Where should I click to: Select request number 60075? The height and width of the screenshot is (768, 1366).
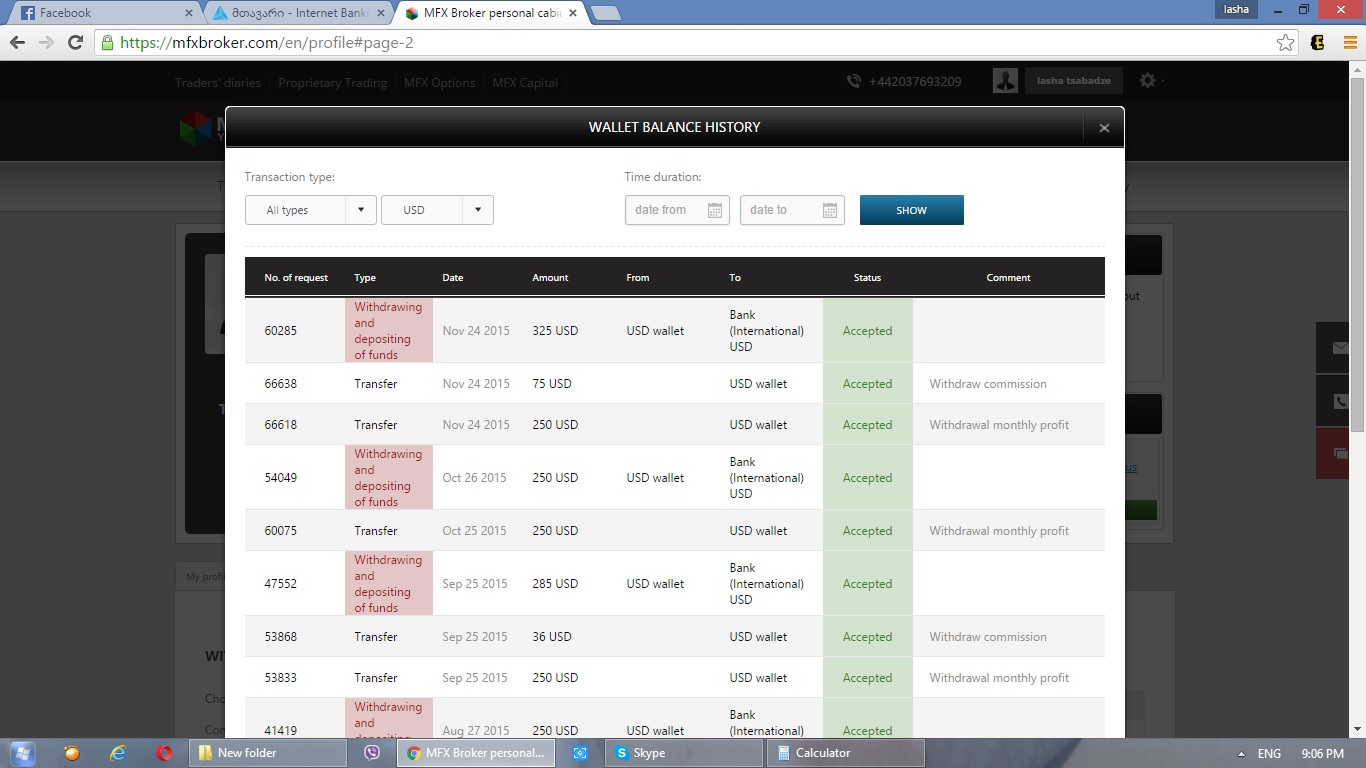tap(281, 531)
